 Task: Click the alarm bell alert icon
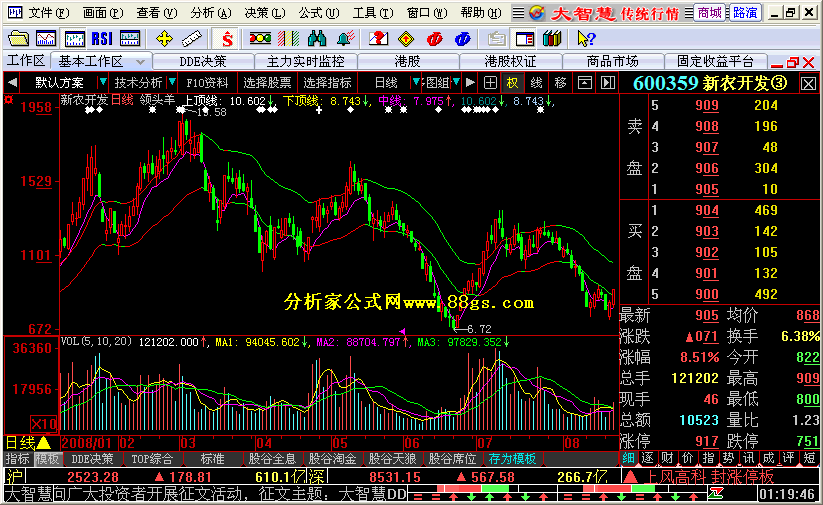345,38
